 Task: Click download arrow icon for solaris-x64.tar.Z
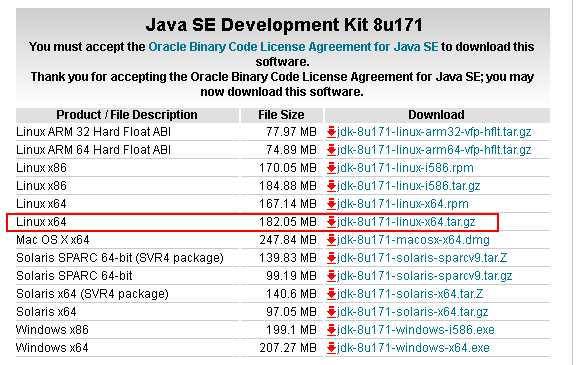331,294
